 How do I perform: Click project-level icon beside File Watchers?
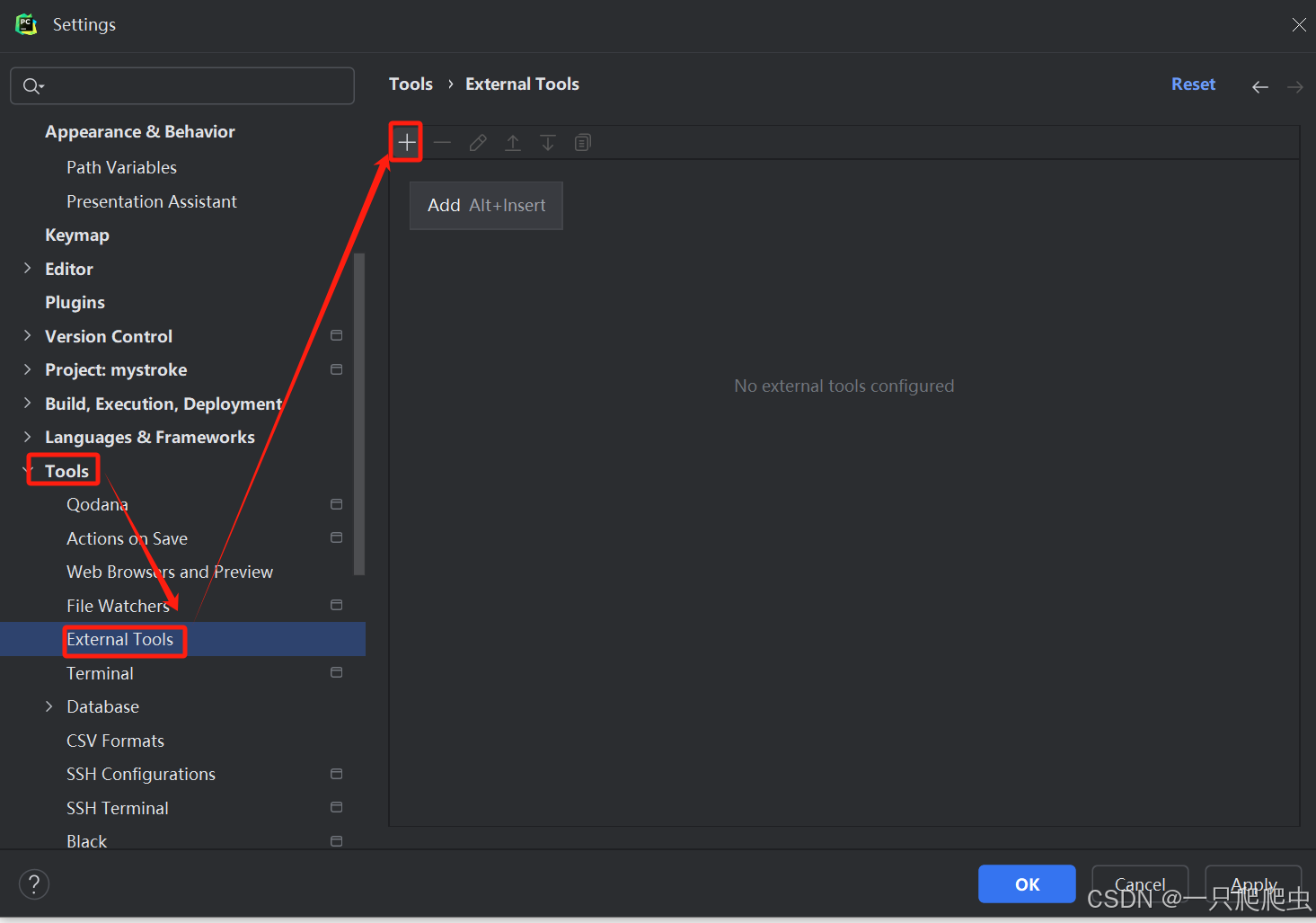(x=337, y=605)
